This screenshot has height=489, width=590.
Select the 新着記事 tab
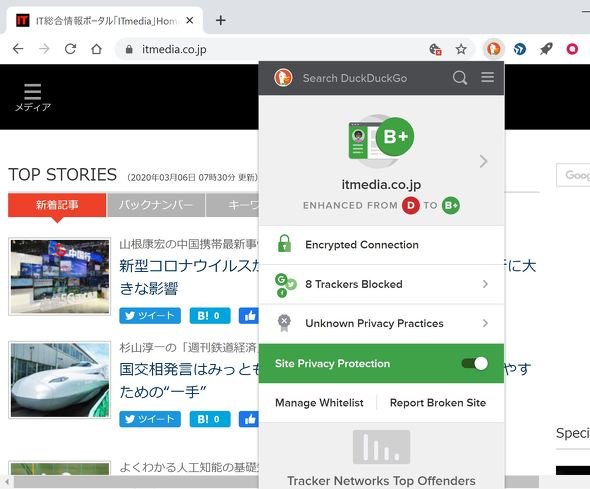point(57,205)
